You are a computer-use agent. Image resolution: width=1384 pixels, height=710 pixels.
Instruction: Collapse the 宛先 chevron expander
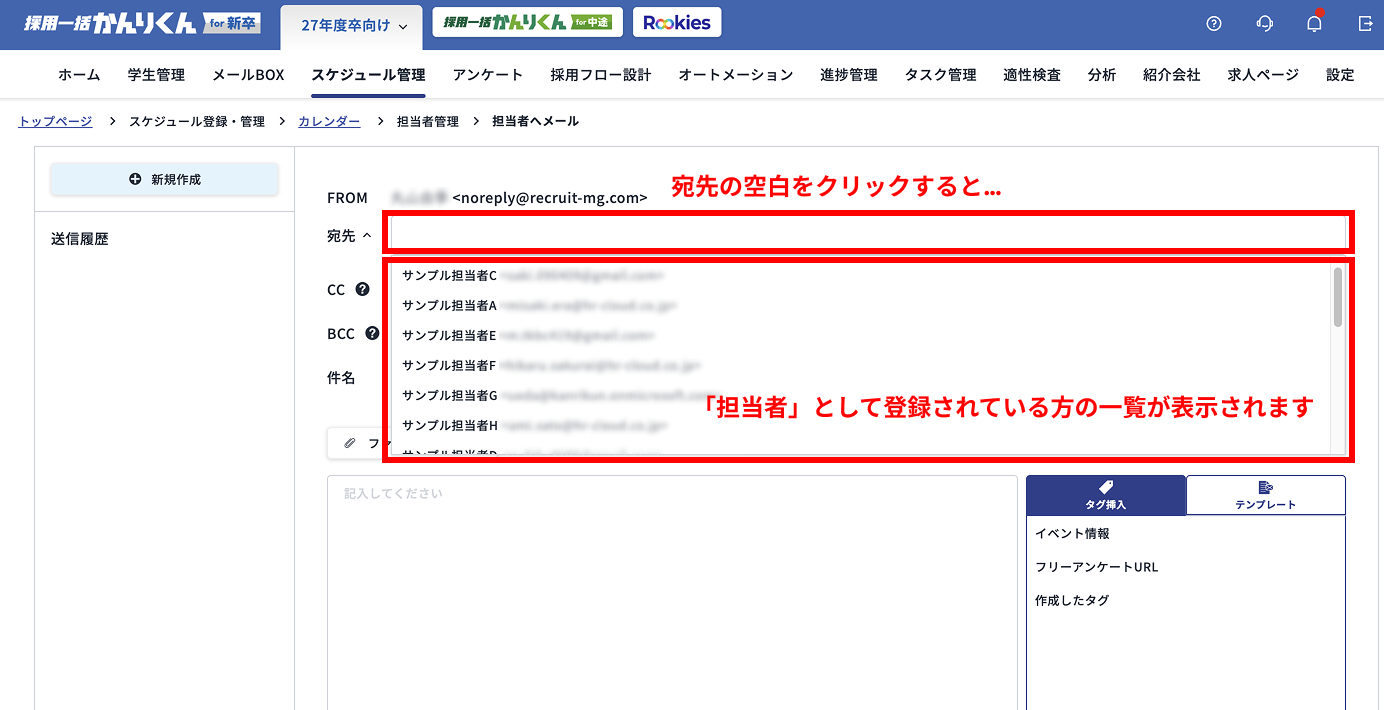point(367,237)
